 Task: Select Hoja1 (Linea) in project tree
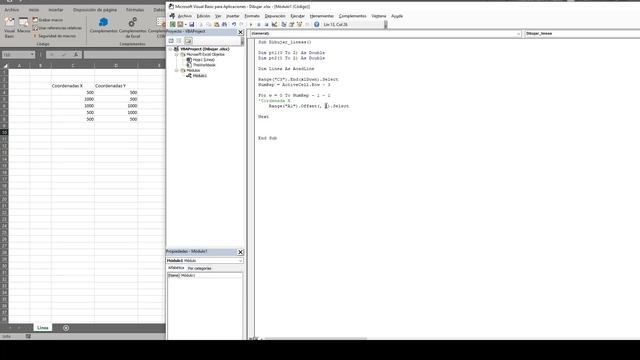pos(200,60)
